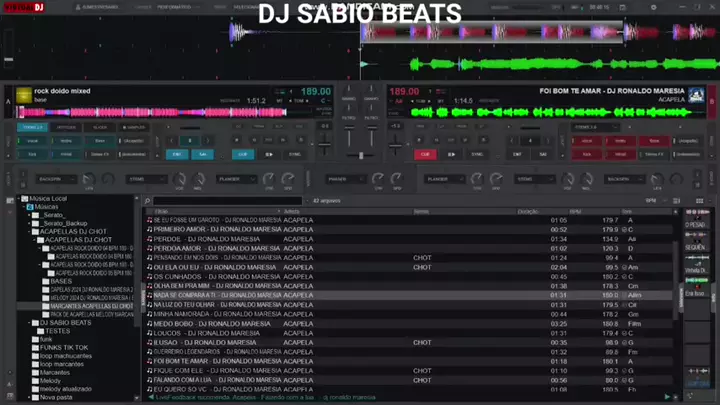
Task: Click the yellow cover art of left deck
Action: [x=24, y=96]
